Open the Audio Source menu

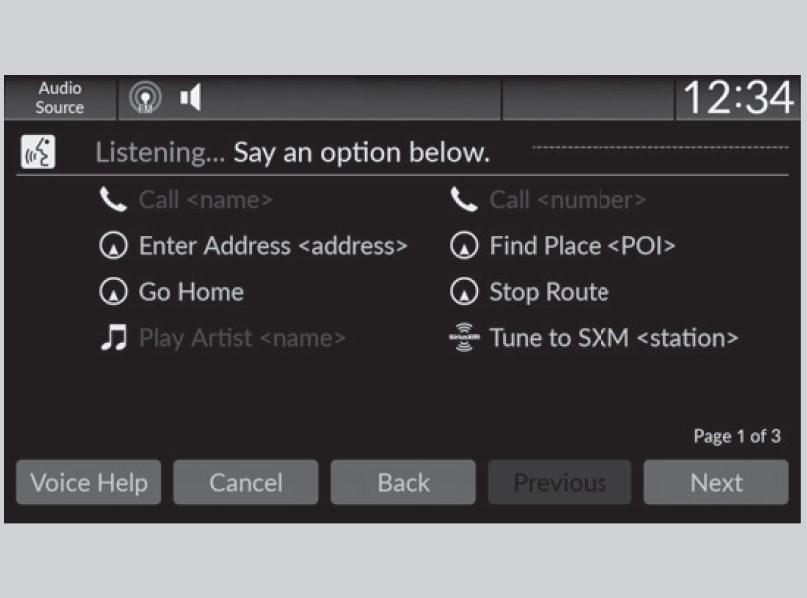(x=61, y=98)
